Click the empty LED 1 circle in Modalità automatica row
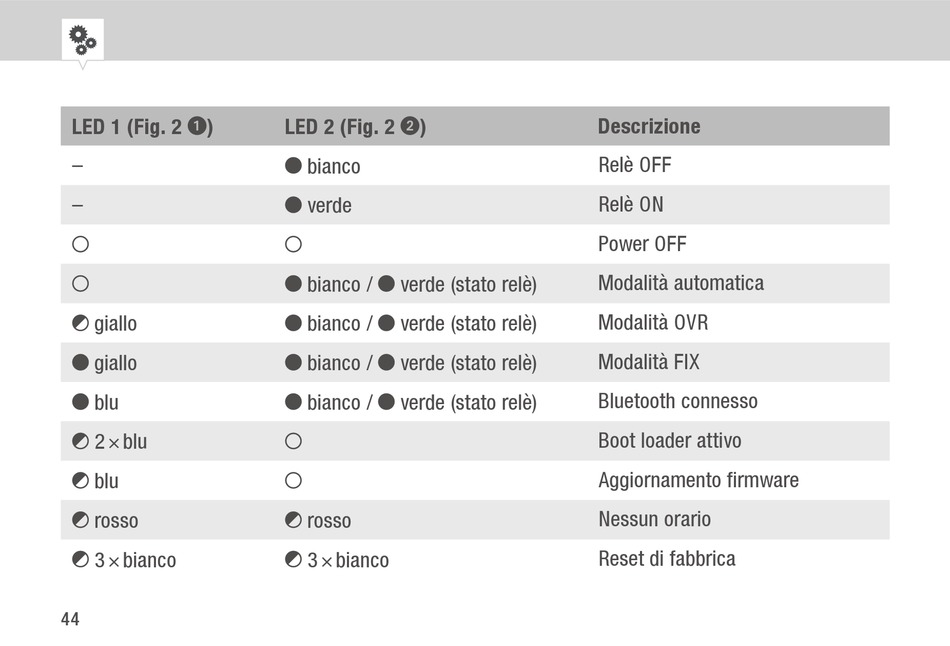Viewport: 950px width, 646px height. [x=80, y=284]
